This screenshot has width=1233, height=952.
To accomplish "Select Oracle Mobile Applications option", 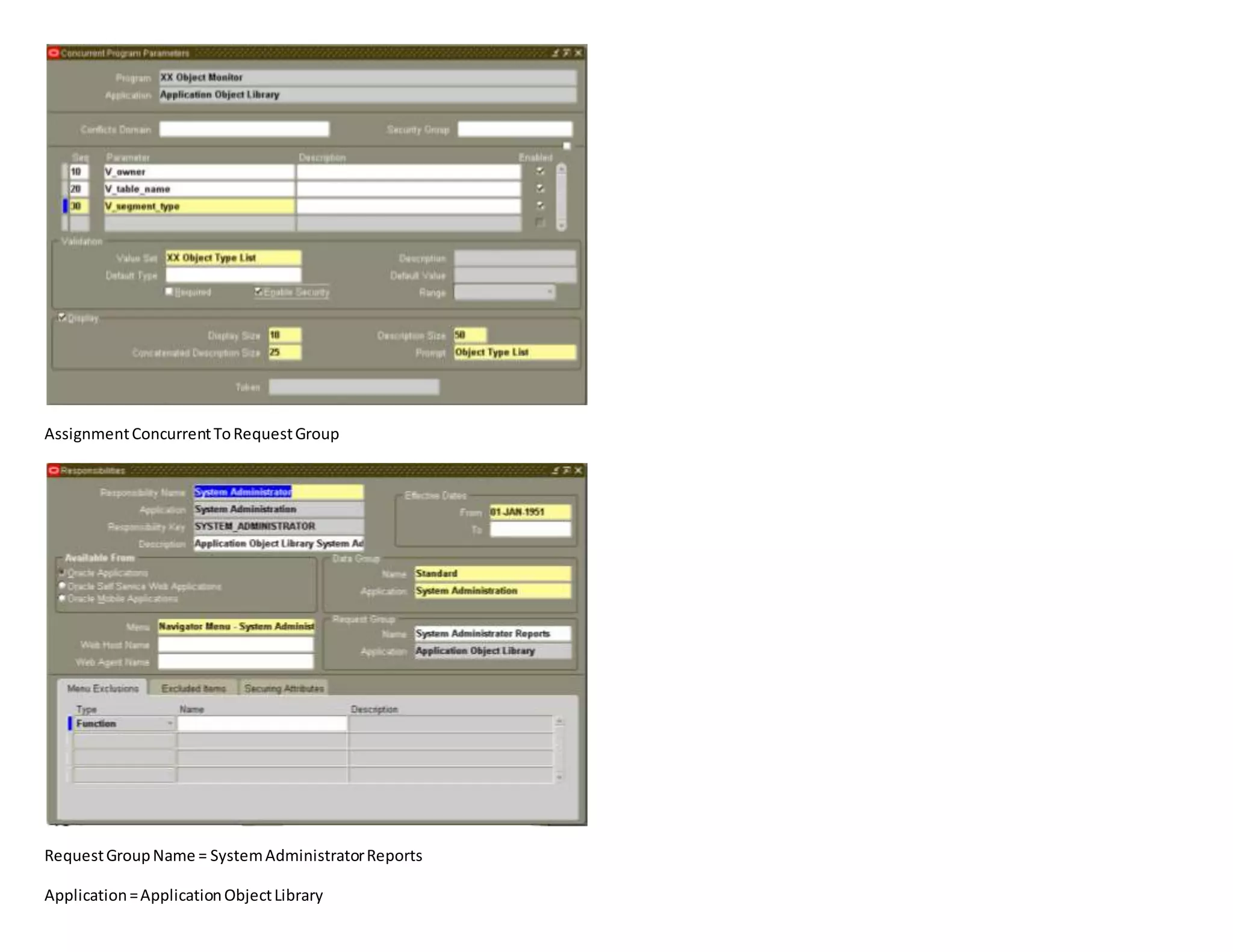I will point(61,598).
